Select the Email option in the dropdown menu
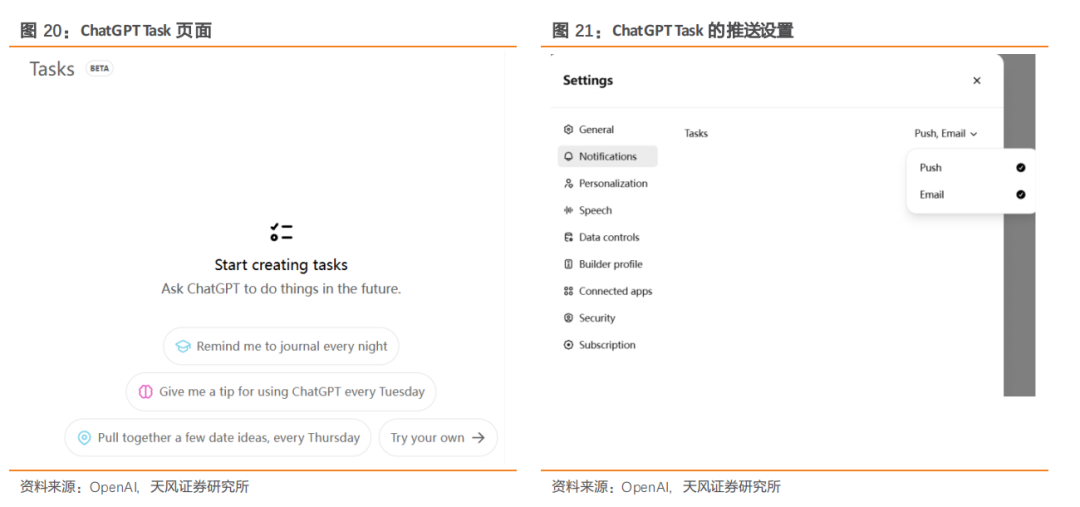This screenshot has width=1080, height=507. (971, 194)
